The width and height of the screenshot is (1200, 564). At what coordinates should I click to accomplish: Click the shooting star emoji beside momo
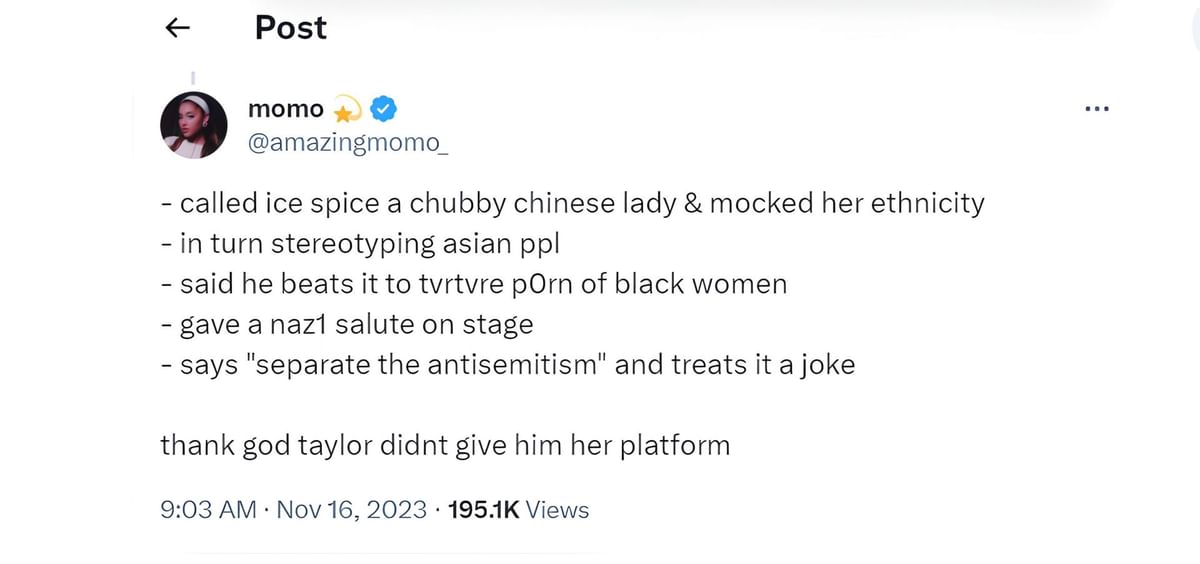point(346,109)
